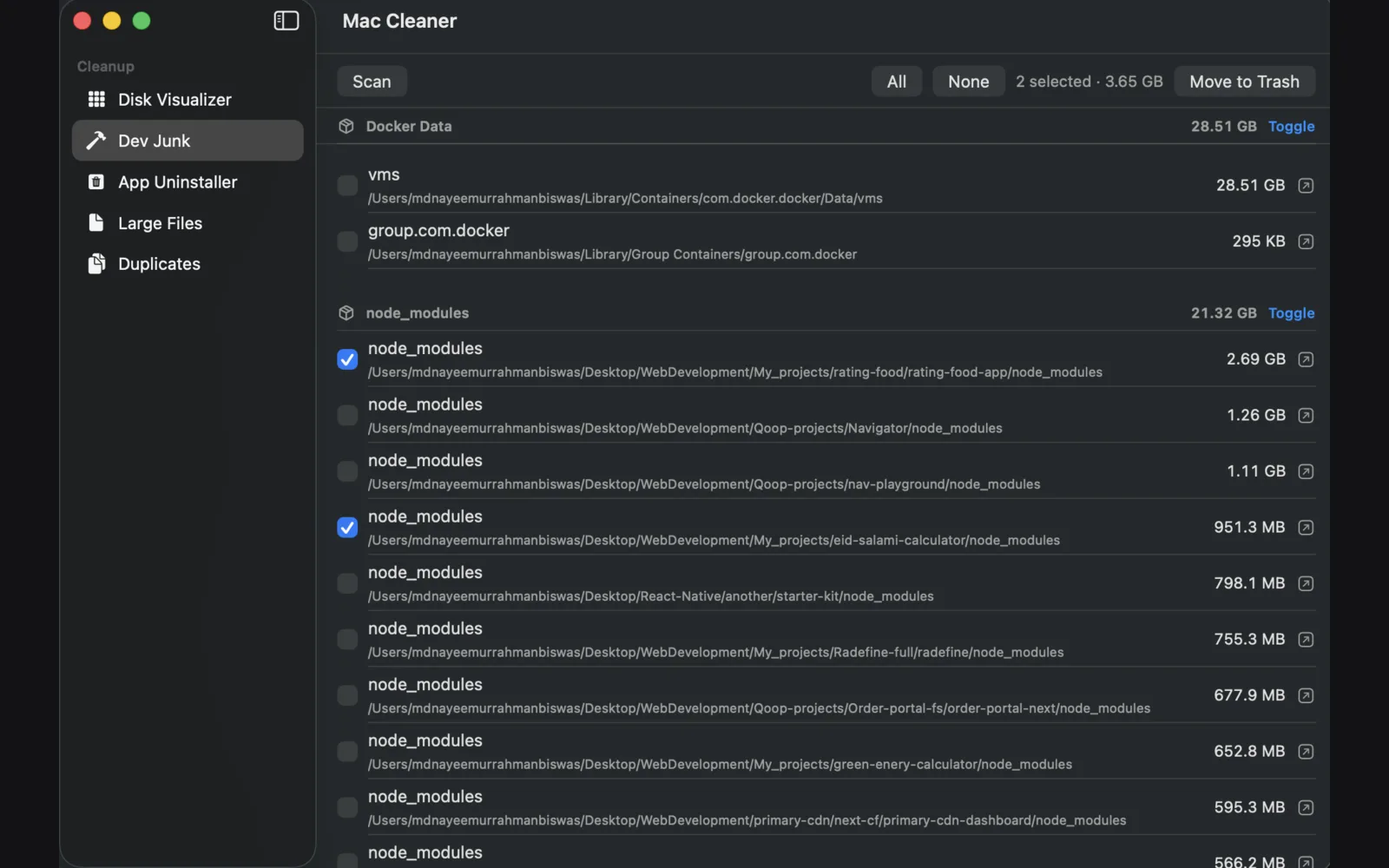
Task: Move selected items to Trash
Action: tap(1244, 82)
